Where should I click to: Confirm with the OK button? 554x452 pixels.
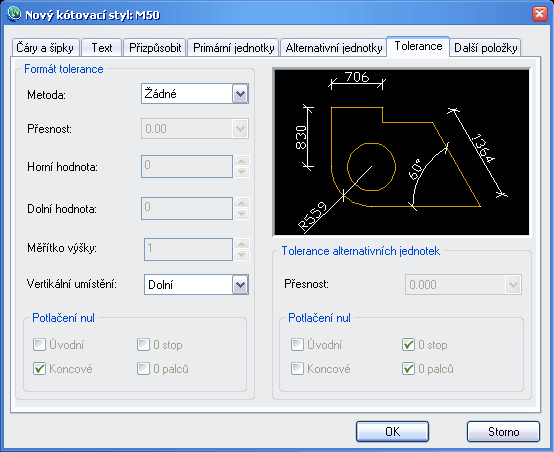coord(393,432)
